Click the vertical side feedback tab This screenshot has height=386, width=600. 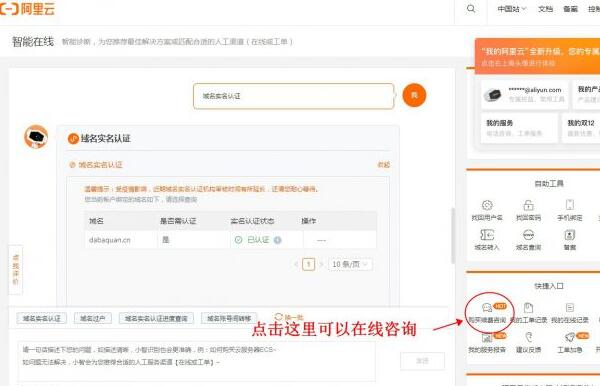pos(16,270)
